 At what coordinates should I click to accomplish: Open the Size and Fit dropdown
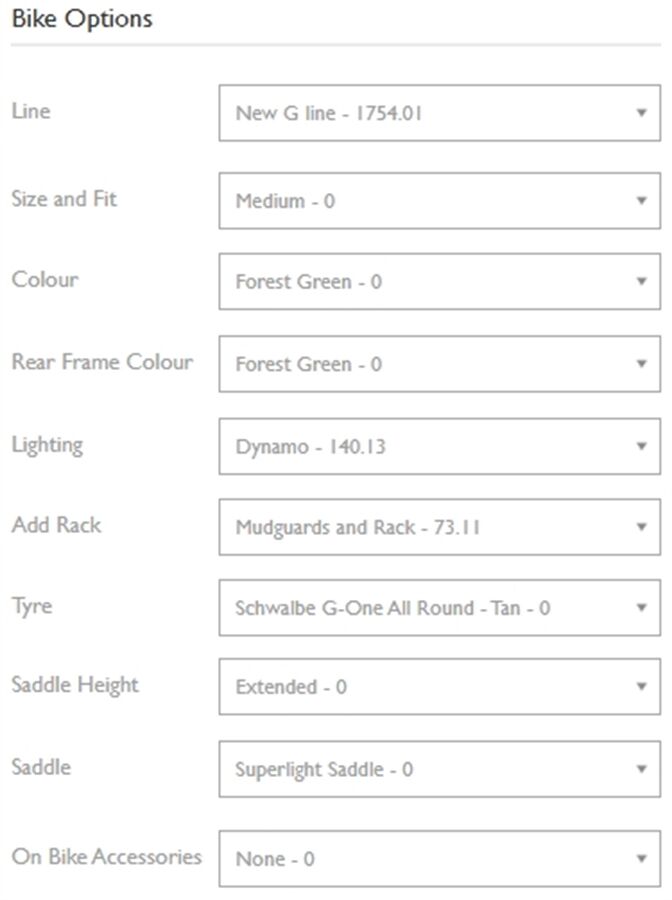439,201
